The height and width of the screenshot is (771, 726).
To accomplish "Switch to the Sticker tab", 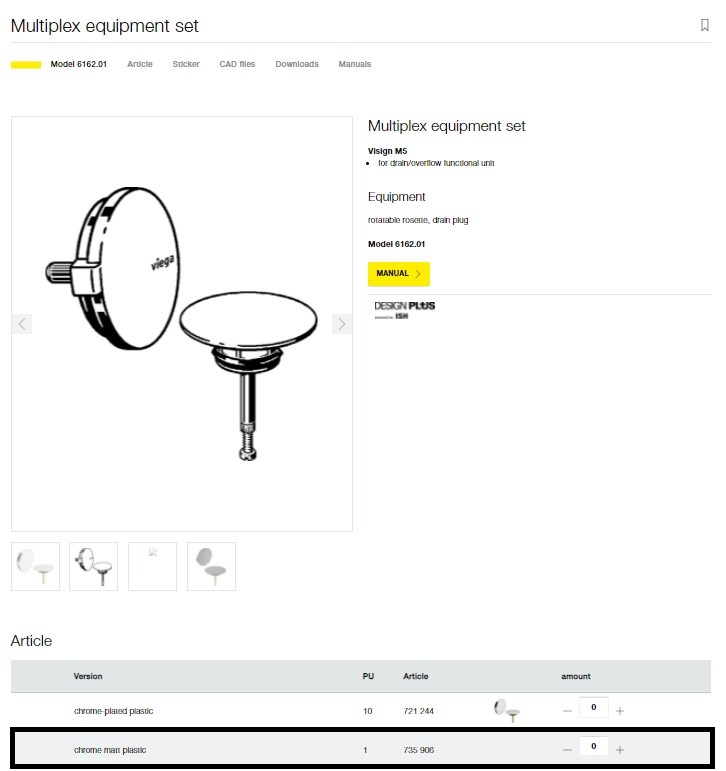I will [x=186, y=64].
